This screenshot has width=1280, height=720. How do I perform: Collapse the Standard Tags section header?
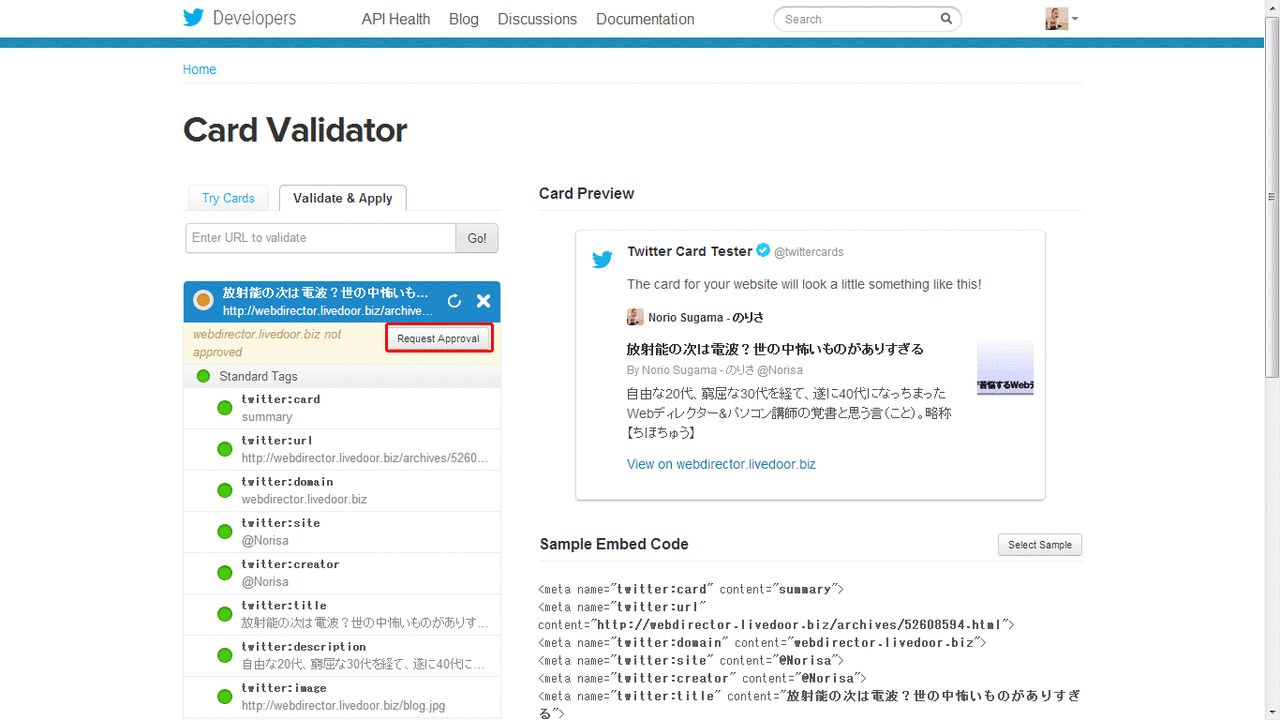pos(342,376)
